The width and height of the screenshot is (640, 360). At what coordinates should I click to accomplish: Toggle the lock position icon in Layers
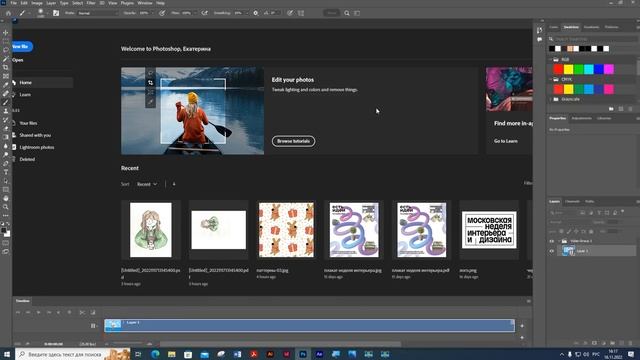[x=576, y=231]
